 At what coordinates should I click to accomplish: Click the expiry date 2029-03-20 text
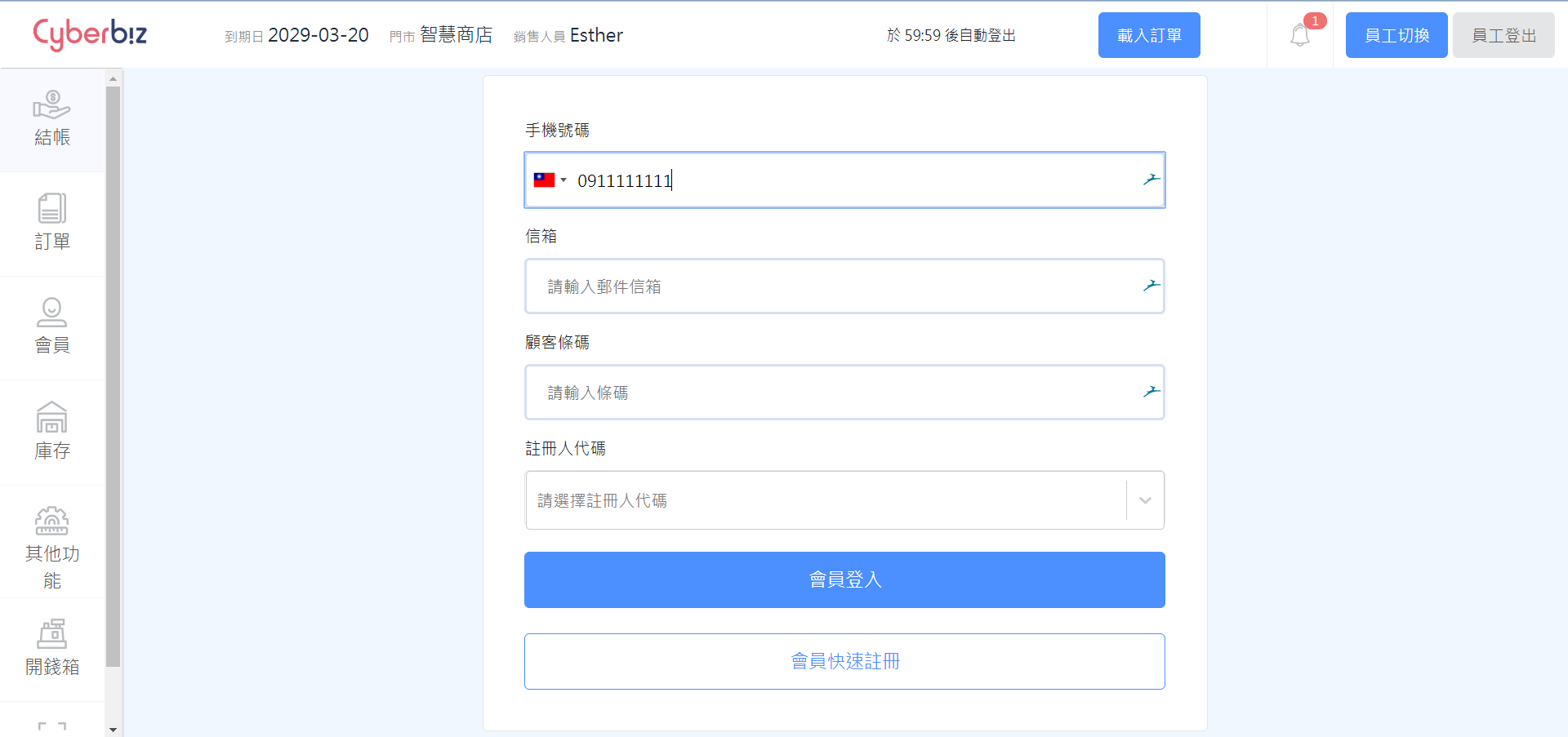tap(318, 35)
